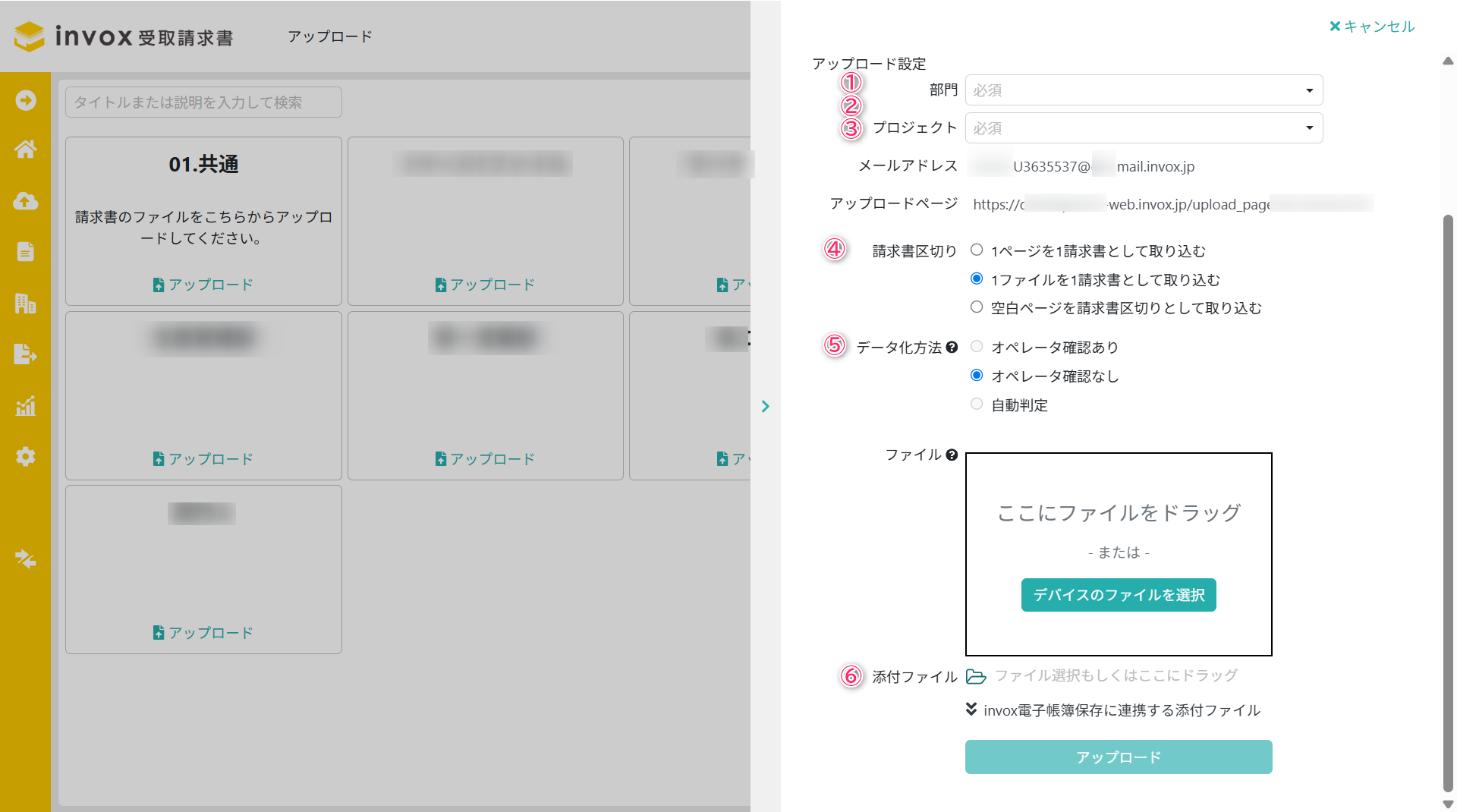The image size is (1457, 812).
Task: Open the building company sidebar icon
Action: coord(26,304)
